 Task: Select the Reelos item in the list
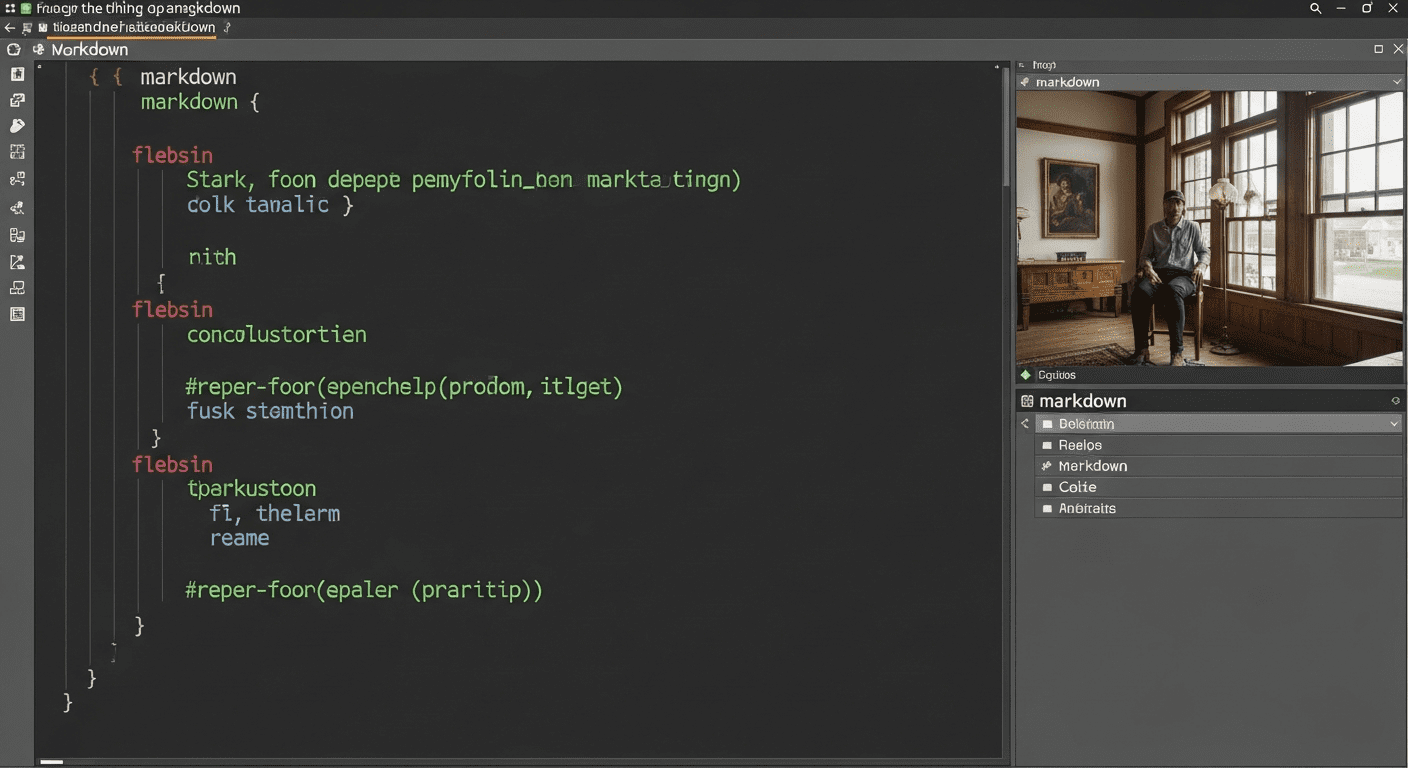(x=1080, y=445)
